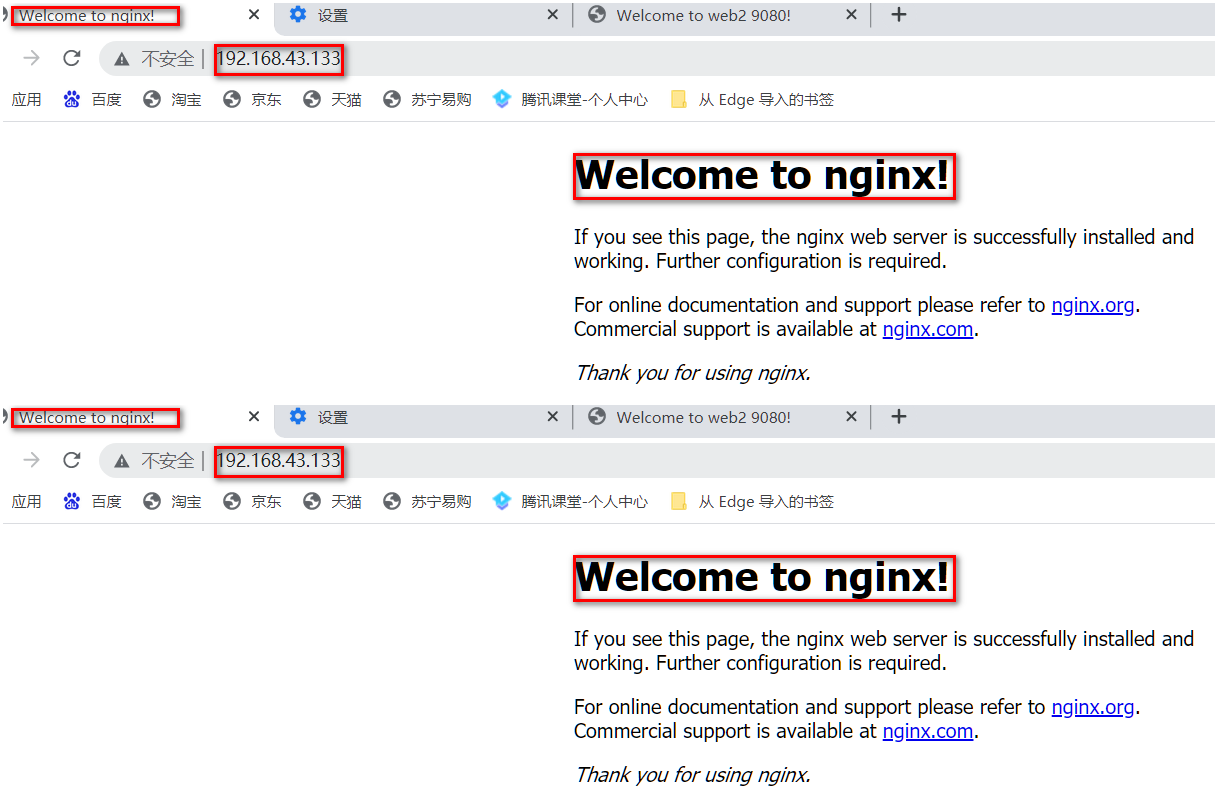Click lower 腾讯课堂 bookmark icon
The height and width of the screenshot is (809, 1217).
click(502, 501)
